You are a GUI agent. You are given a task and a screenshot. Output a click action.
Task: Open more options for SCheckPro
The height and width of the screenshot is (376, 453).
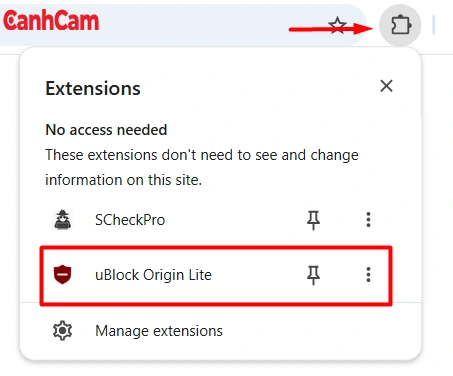(x=368, y=220)
